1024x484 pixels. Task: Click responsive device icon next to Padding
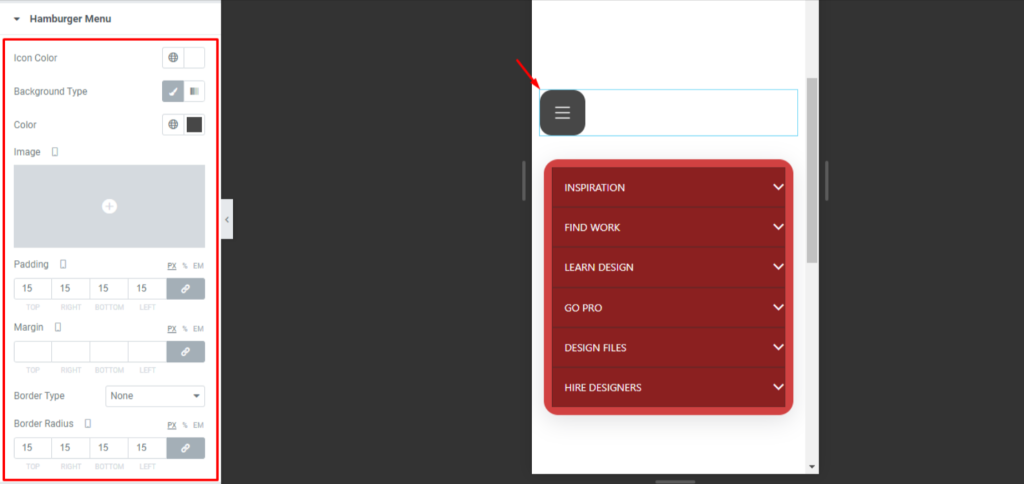pos(63,265)
